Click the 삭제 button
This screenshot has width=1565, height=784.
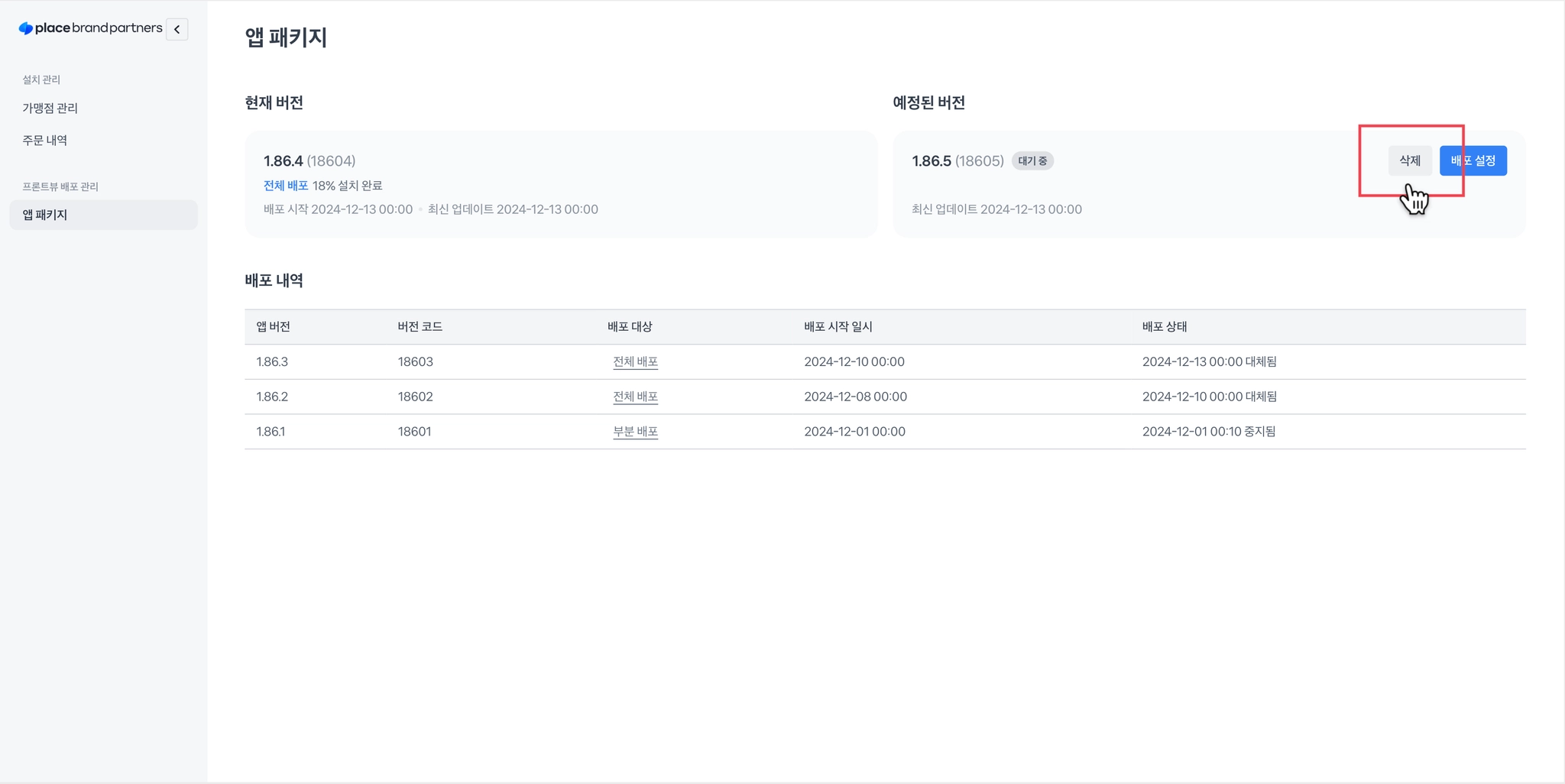[1410, 160]
